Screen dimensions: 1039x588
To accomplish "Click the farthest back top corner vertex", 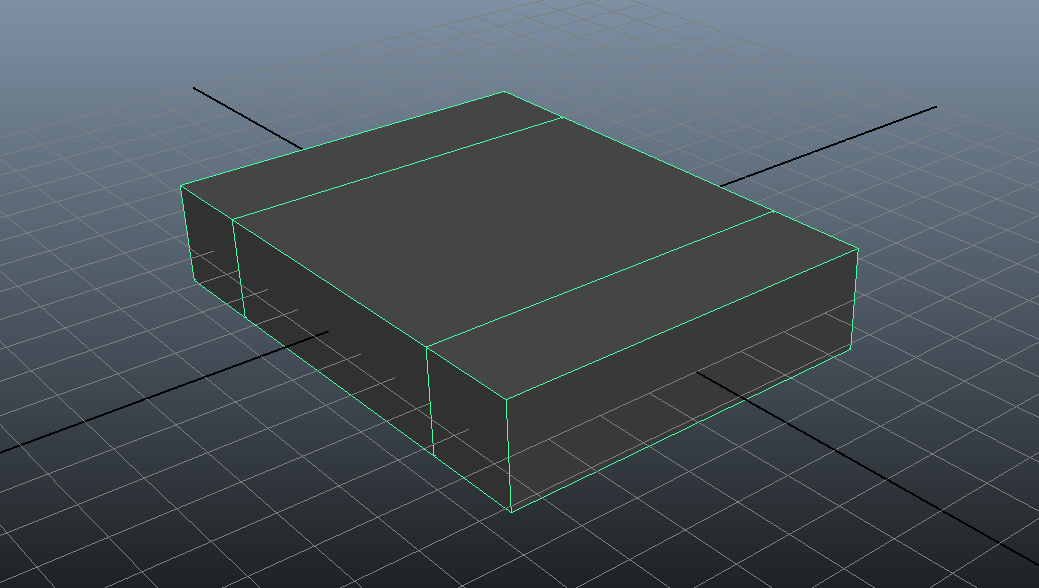I will coord(503,92).
